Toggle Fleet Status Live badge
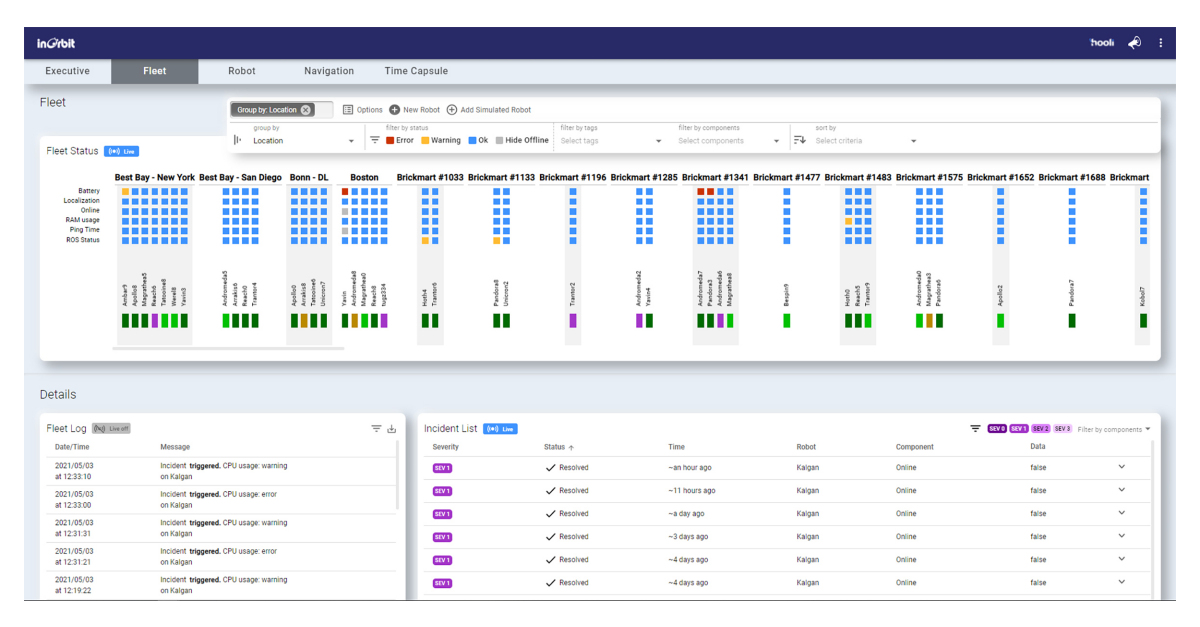This screenshot has width=1200, height=627. click(121, 151)
